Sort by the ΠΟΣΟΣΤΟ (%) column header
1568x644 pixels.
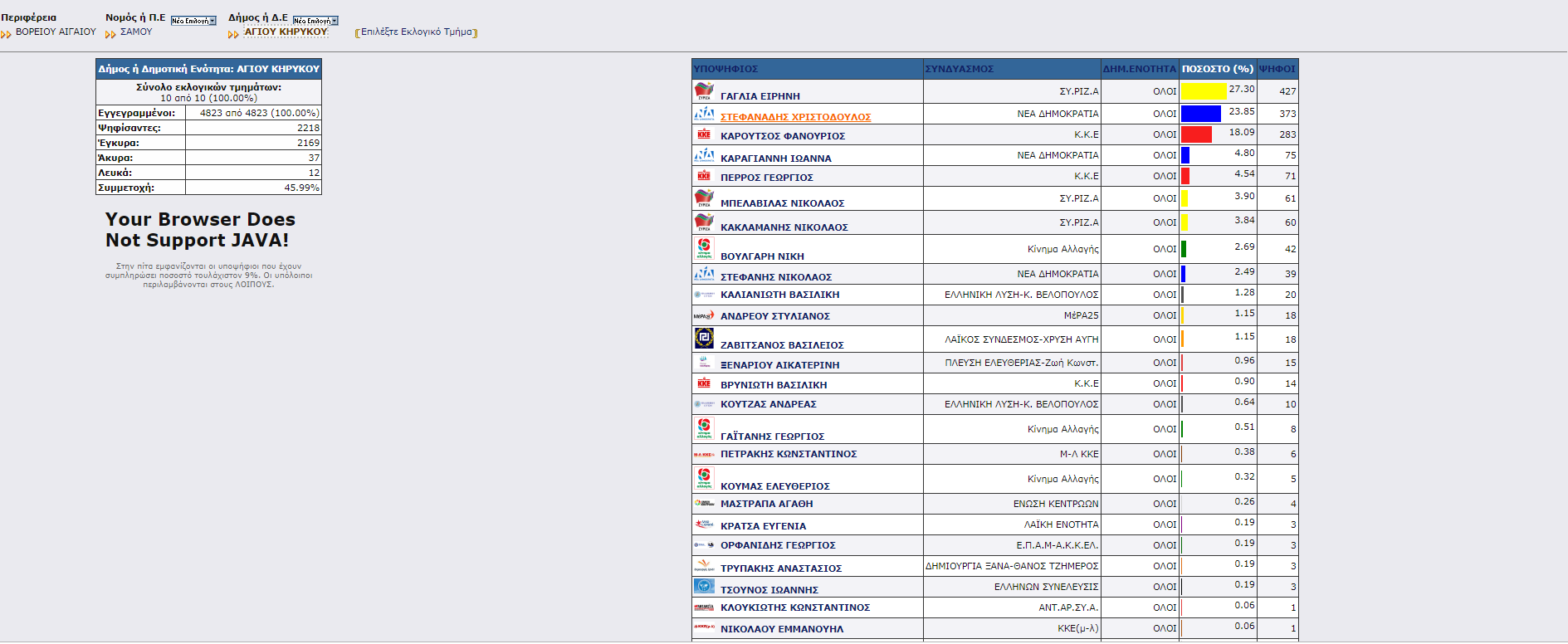(1217, 69)
